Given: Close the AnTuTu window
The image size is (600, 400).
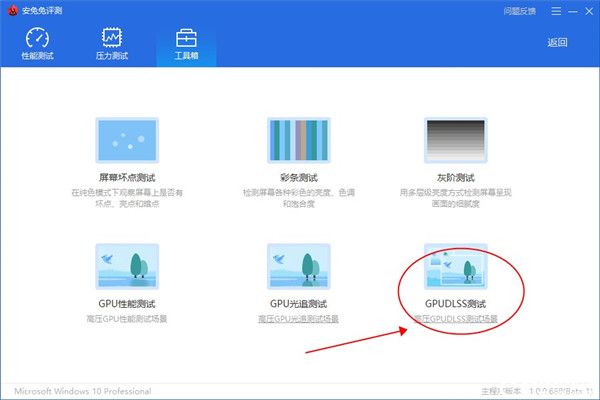Looking at the screenshot, I should 589,11.
